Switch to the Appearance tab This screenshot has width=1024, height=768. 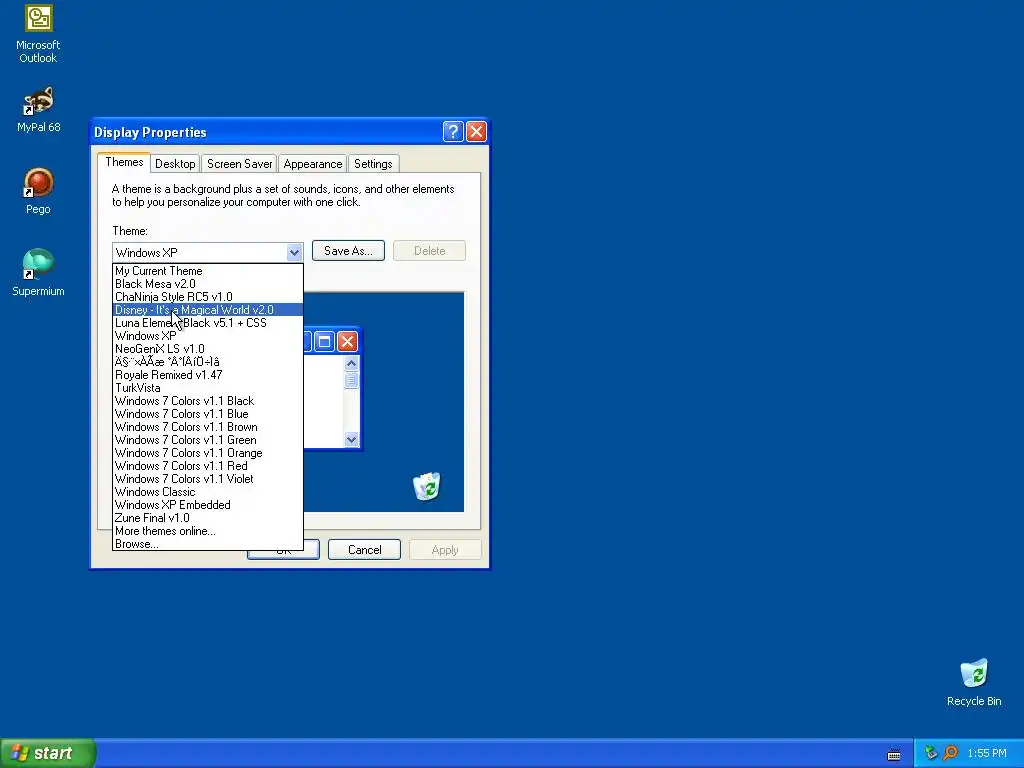312,164
